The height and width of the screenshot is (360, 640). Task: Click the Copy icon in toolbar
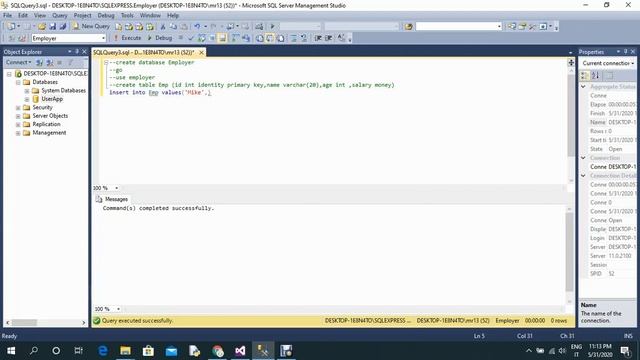point(173,27)
